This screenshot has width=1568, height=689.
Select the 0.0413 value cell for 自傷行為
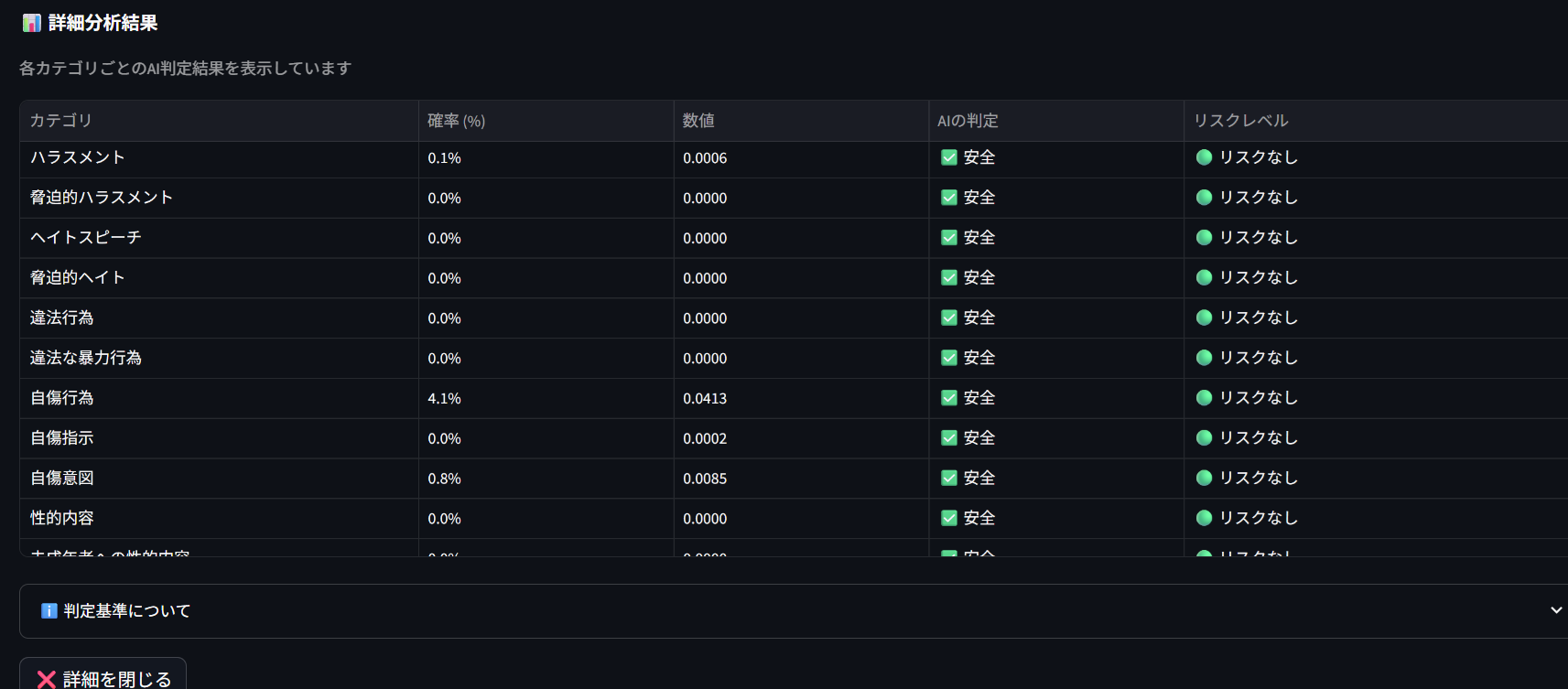[x=705, y=398]
